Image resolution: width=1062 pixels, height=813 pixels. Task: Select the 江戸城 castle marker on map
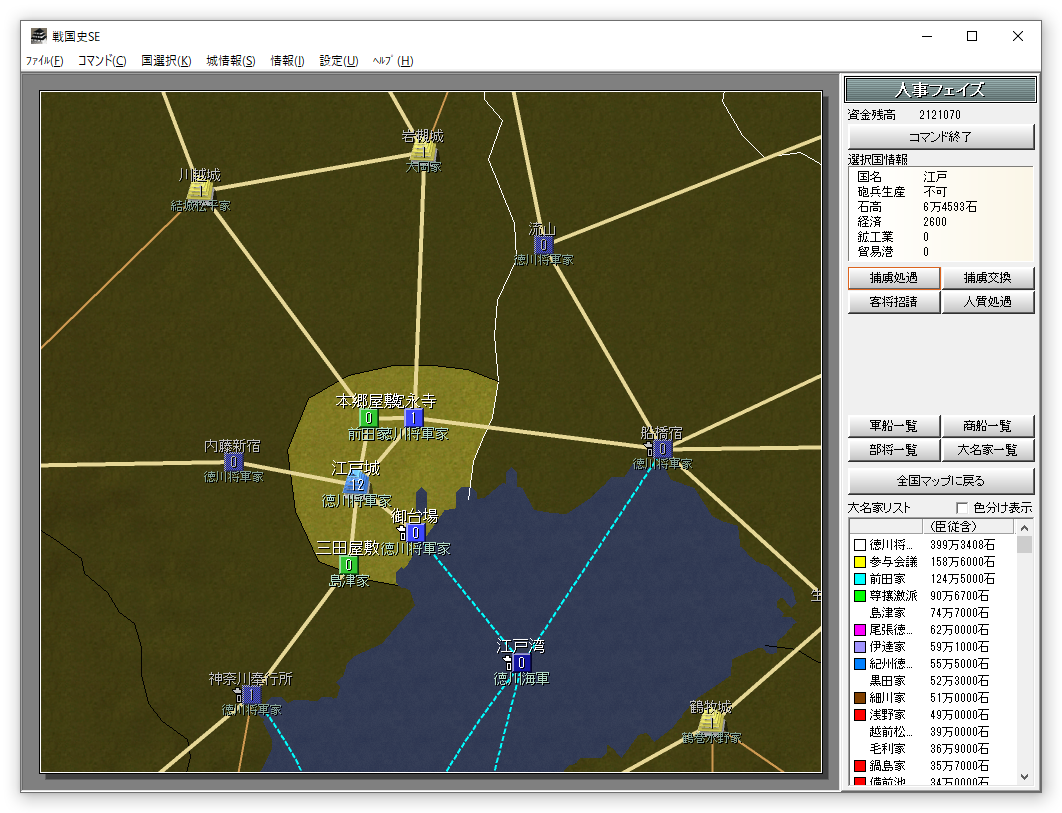[x=357, y=484]
